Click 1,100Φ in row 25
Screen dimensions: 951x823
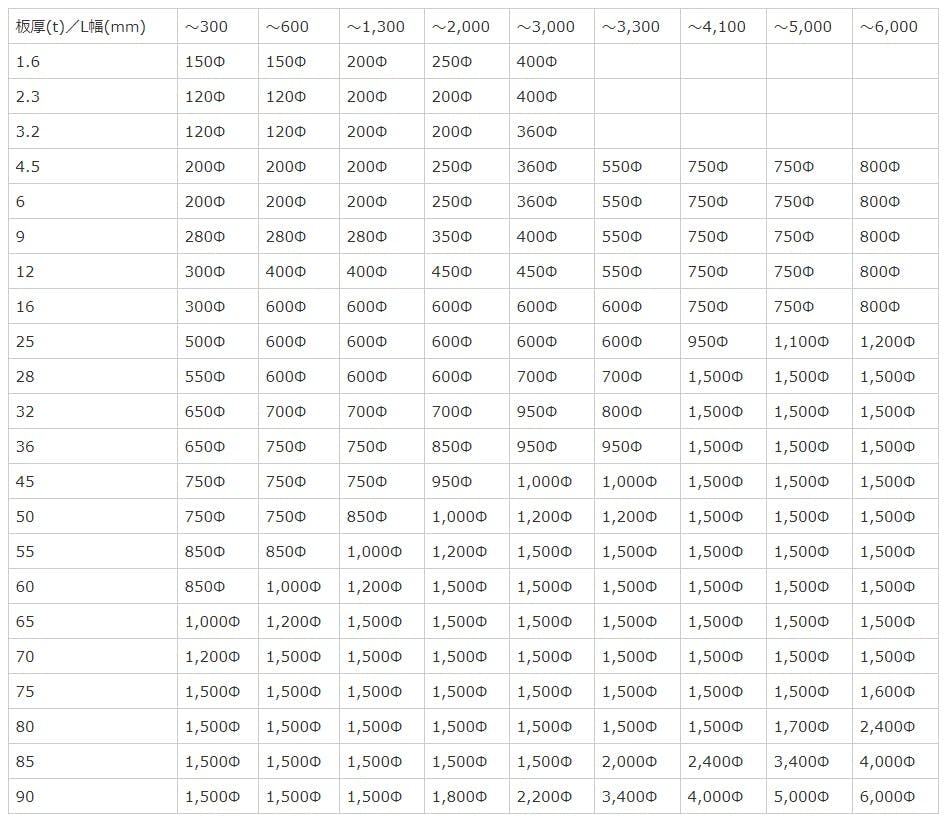point(801,341)
